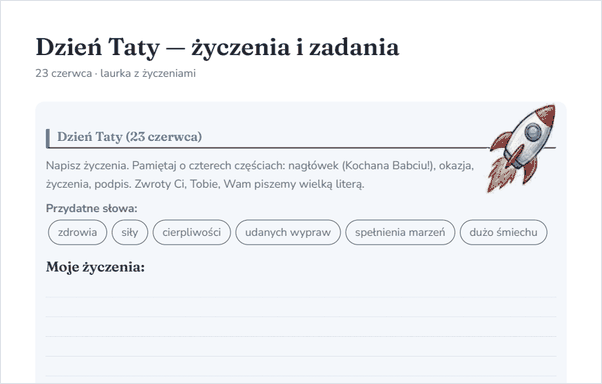Viewport: 602px width, 384px height.
Task: Select the "siły" word chip
Action: click(130, 232)
